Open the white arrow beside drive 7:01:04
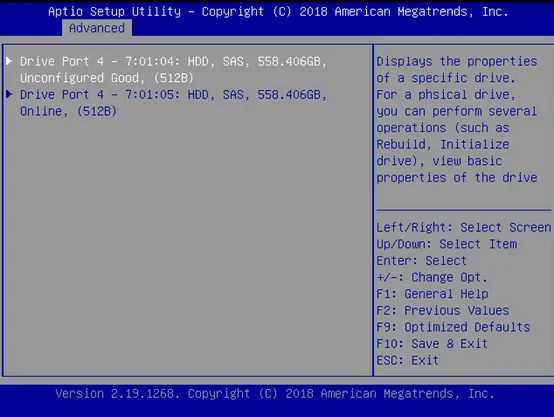Image resolution: width=554 pixels, height=417 pixels. click(x=9, y=61)
